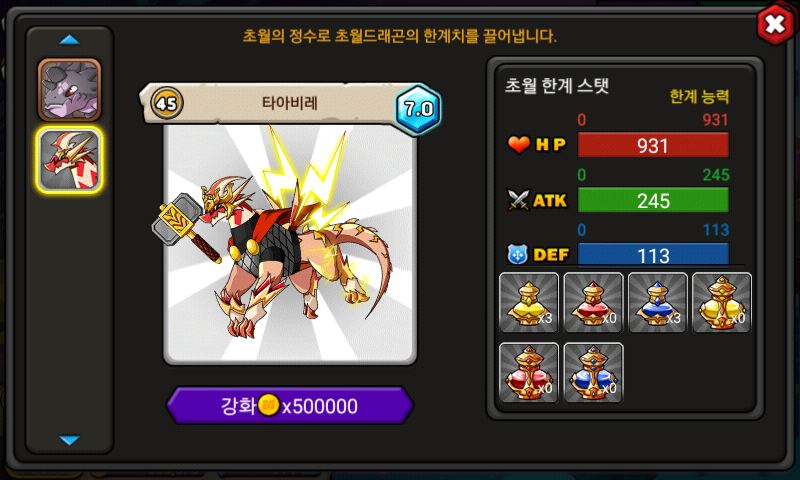800x480 pixels.
Task: Click the blue 7.0 grade hexagon badge
Action: pos(418,109)
